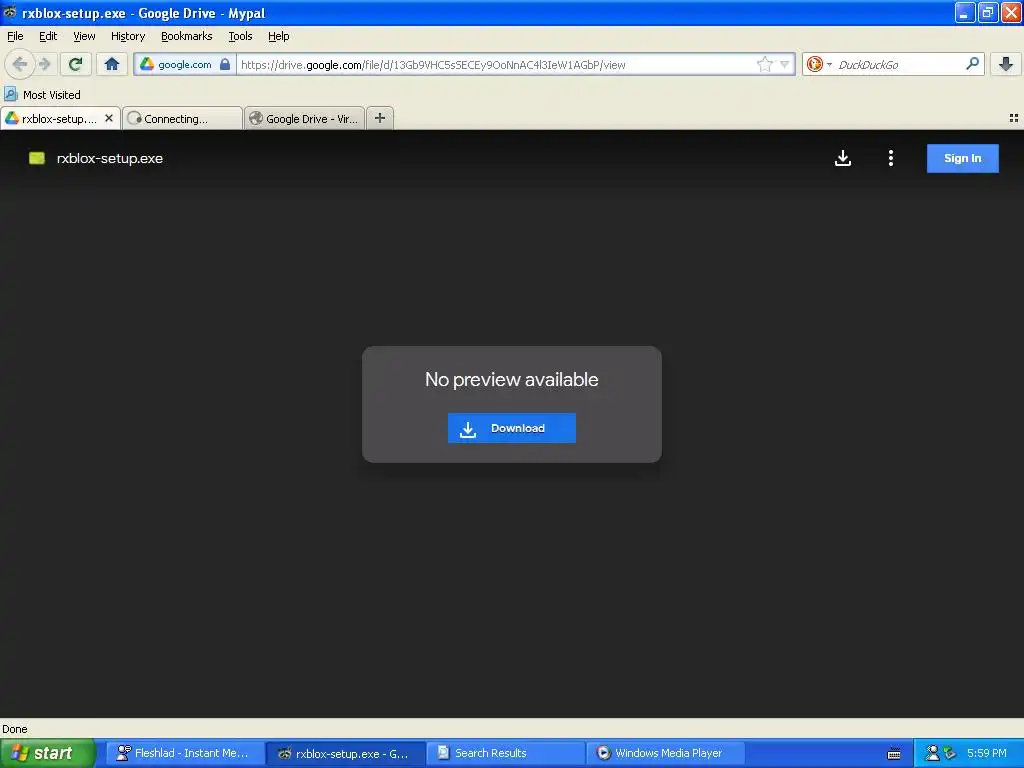Viewport: 1024px width, 768px height.
Task: Open the View menu
Action: [84, 36]
